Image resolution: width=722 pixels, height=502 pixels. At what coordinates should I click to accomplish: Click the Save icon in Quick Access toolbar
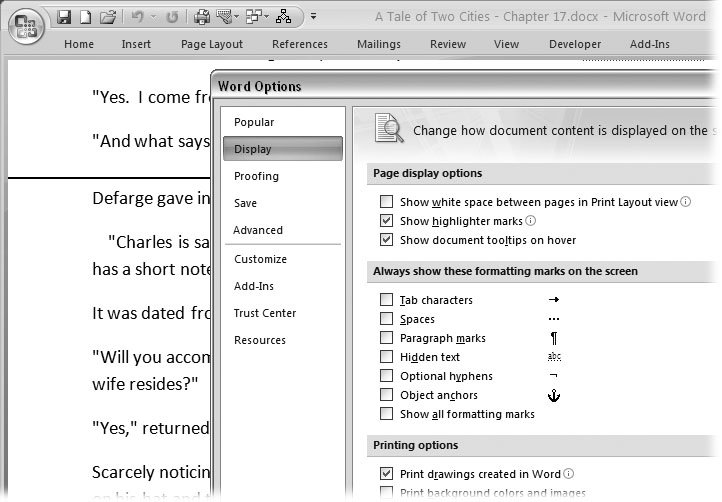[64, 17]
